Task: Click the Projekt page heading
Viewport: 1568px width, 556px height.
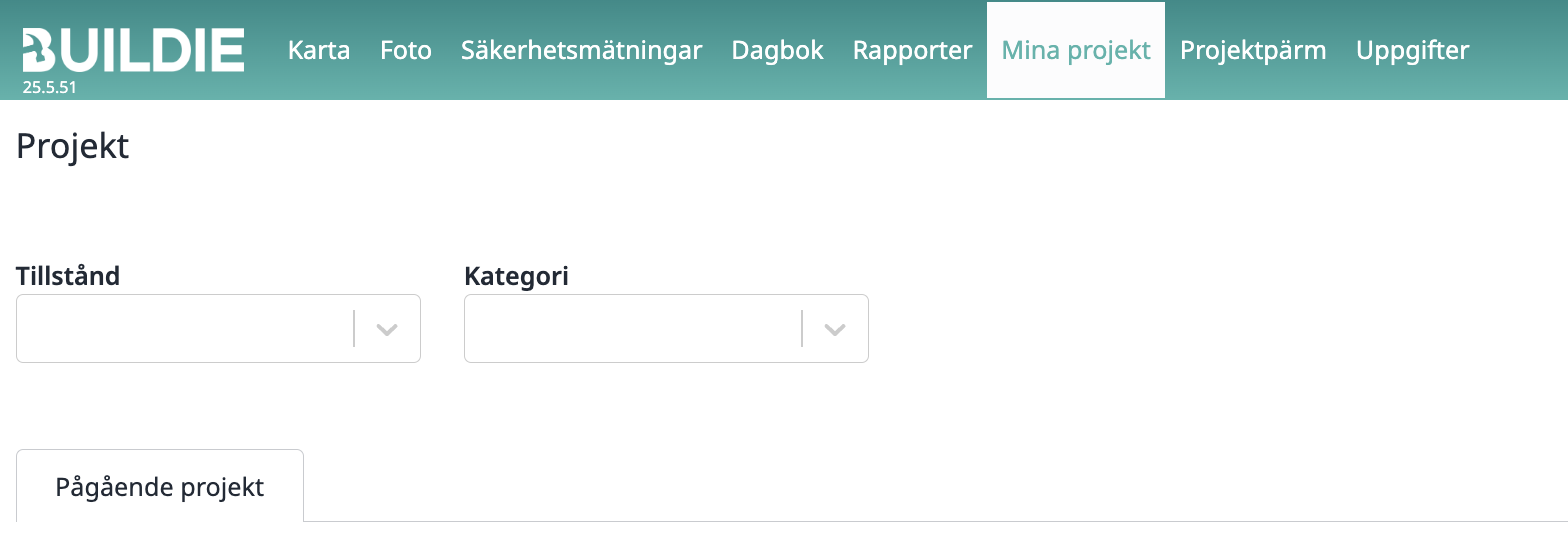Action: (x=73, y=146)
